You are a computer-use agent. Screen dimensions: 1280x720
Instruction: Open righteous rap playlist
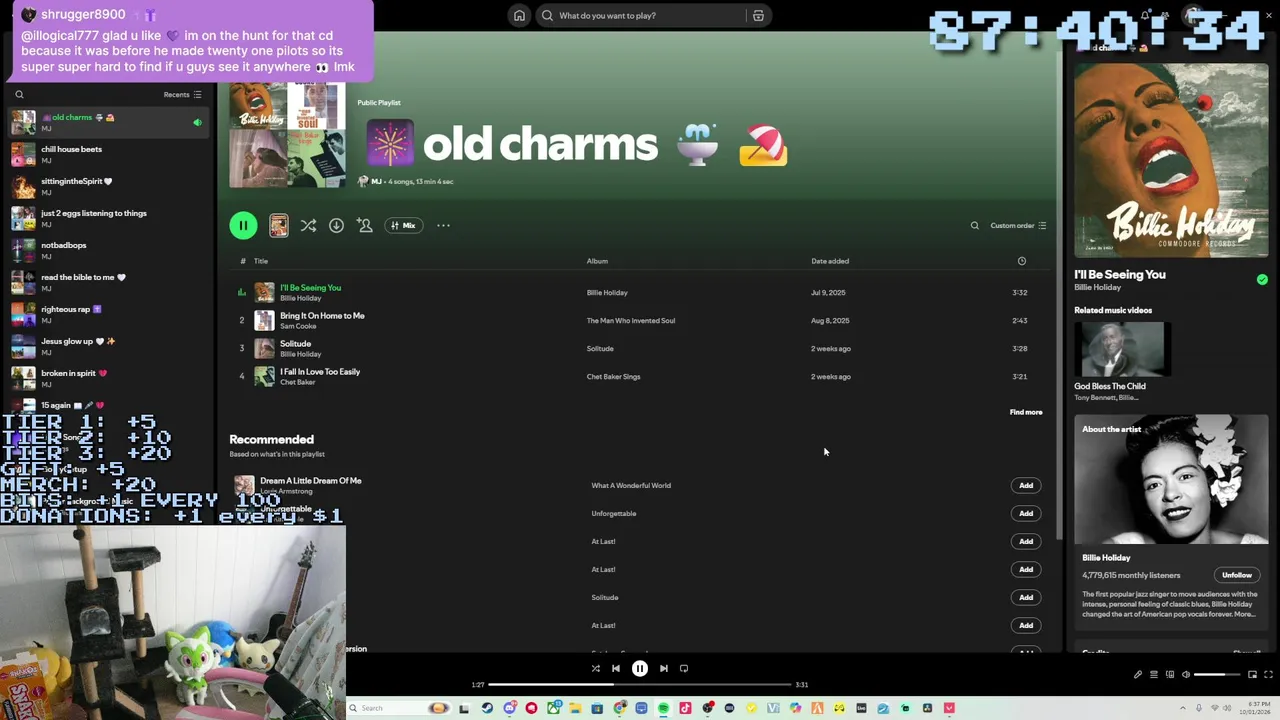point(108,314)
